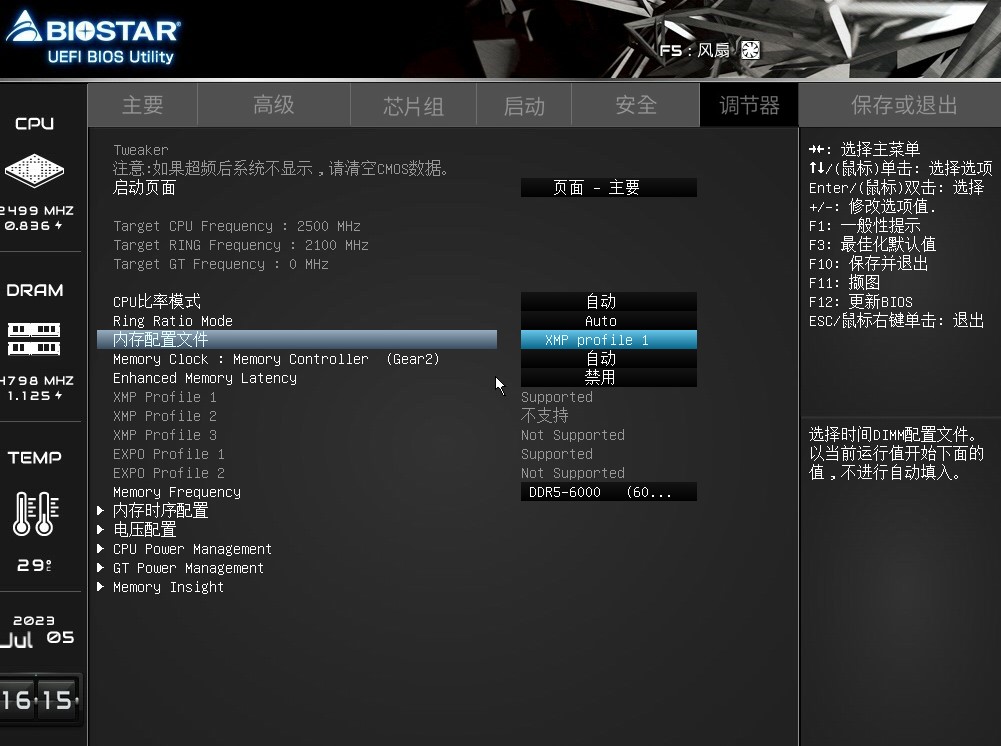Expand 电压配置 submenu

tap(144, 530)
